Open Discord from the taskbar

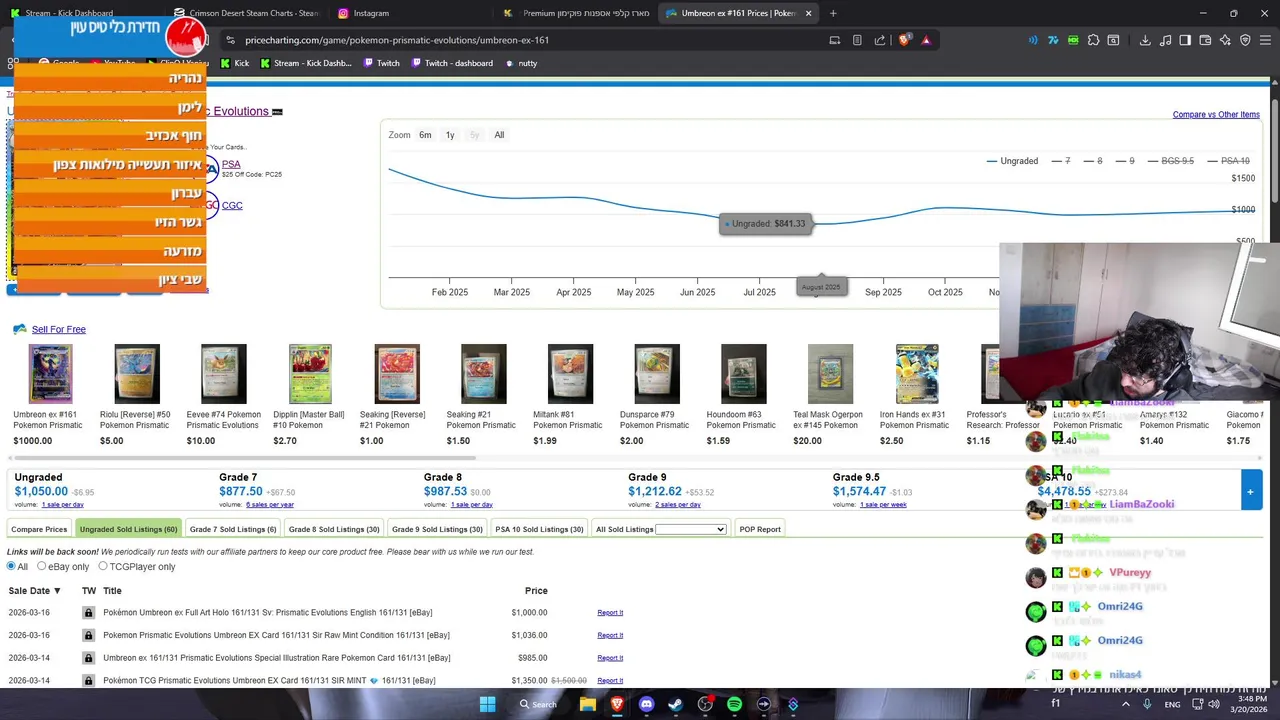646,704
